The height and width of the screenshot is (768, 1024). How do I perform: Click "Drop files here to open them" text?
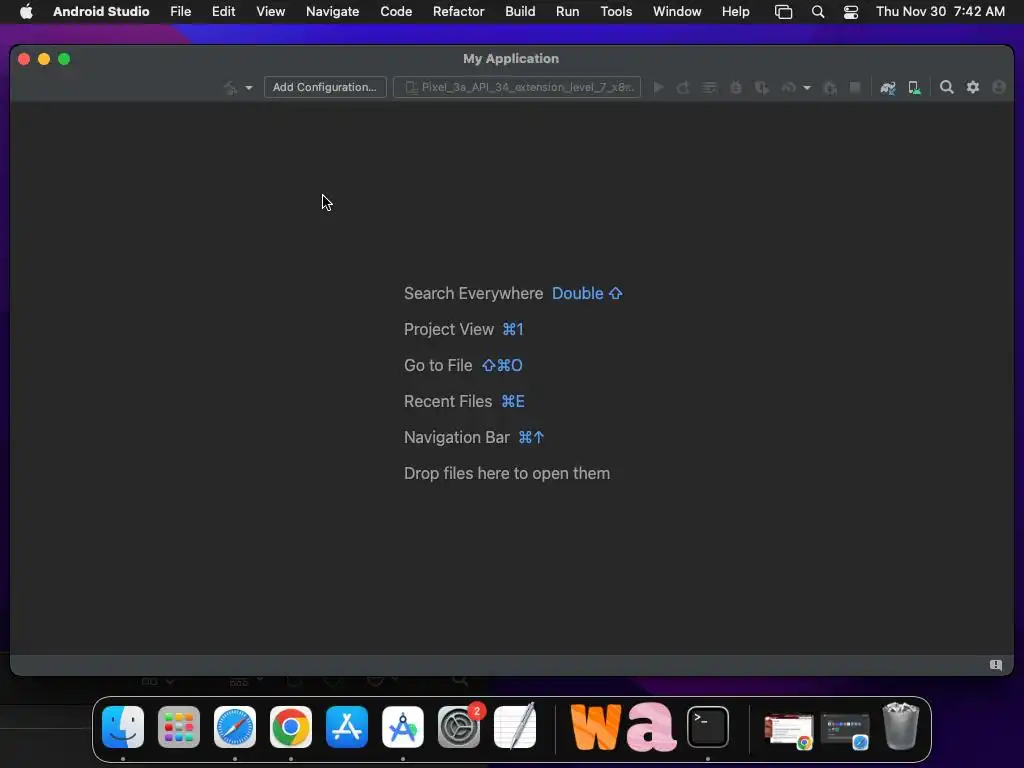507,473
